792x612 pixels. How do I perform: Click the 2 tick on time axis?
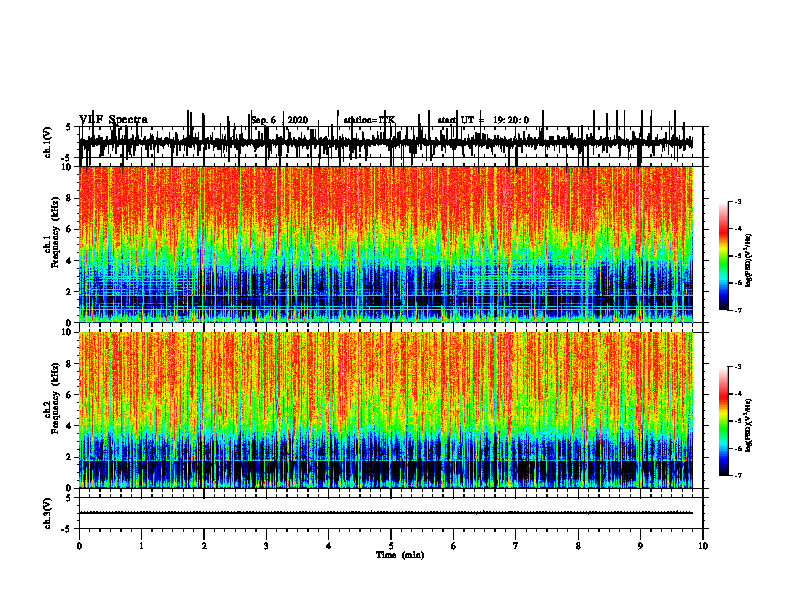[x=204, y=546]
